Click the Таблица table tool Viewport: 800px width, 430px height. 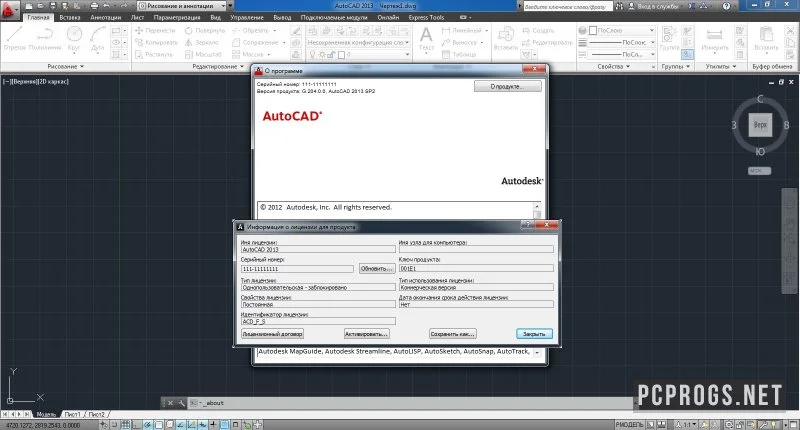click(459, 54)
